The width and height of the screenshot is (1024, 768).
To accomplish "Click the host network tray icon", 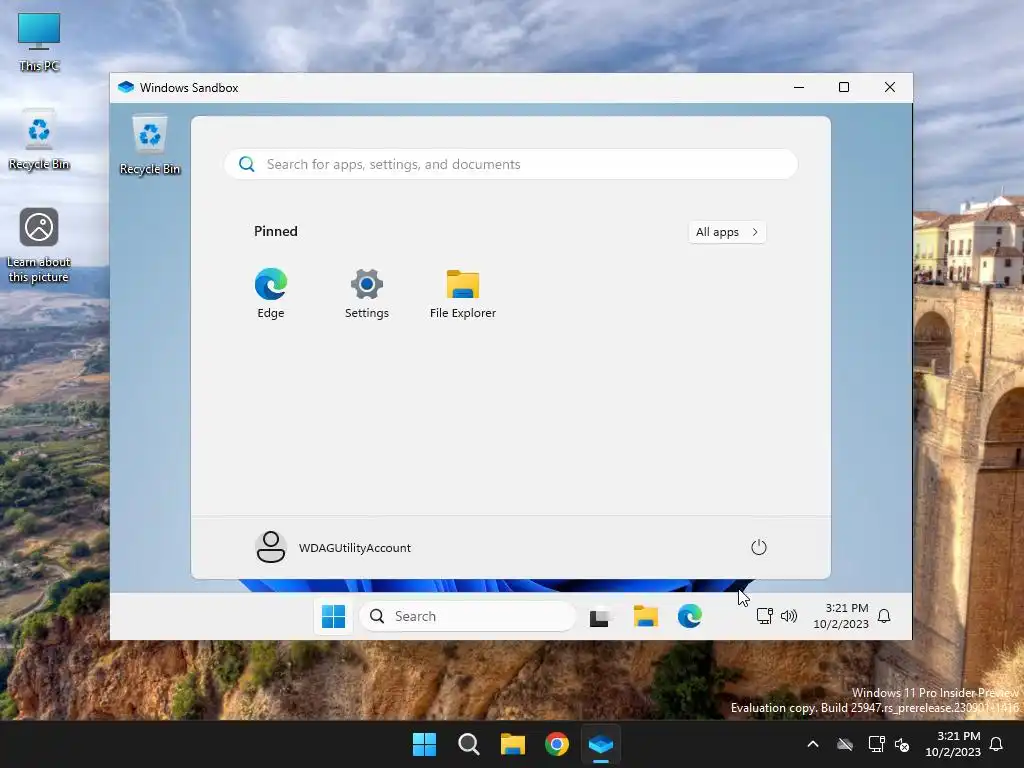I will point(876,744).
